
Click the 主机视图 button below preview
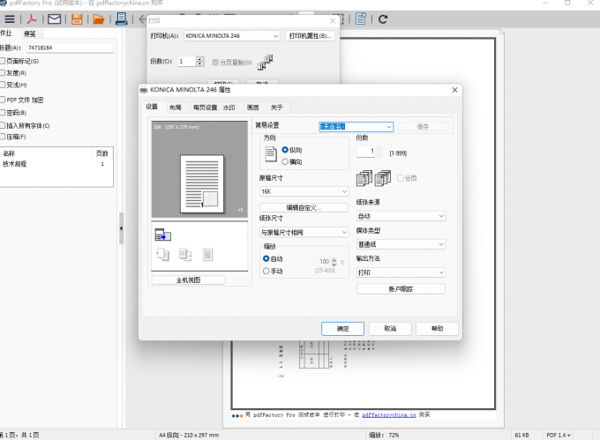click(189, 280)
